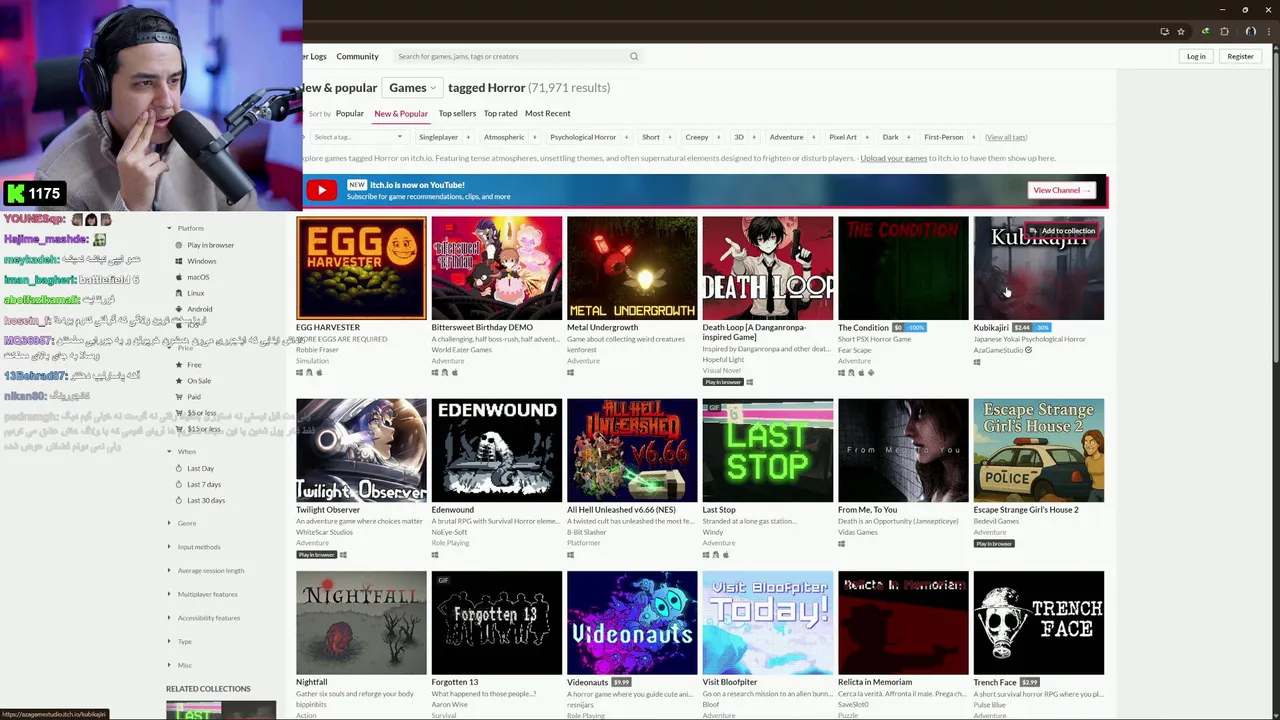Click the search magnifier icon

point(633,56)
